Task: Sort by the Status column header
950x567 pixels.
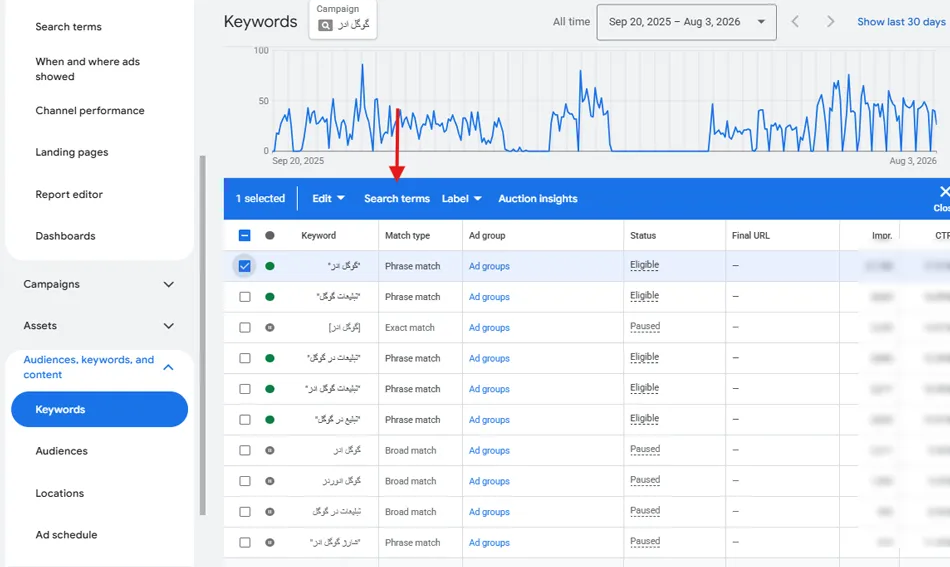Action: point(643,235)
